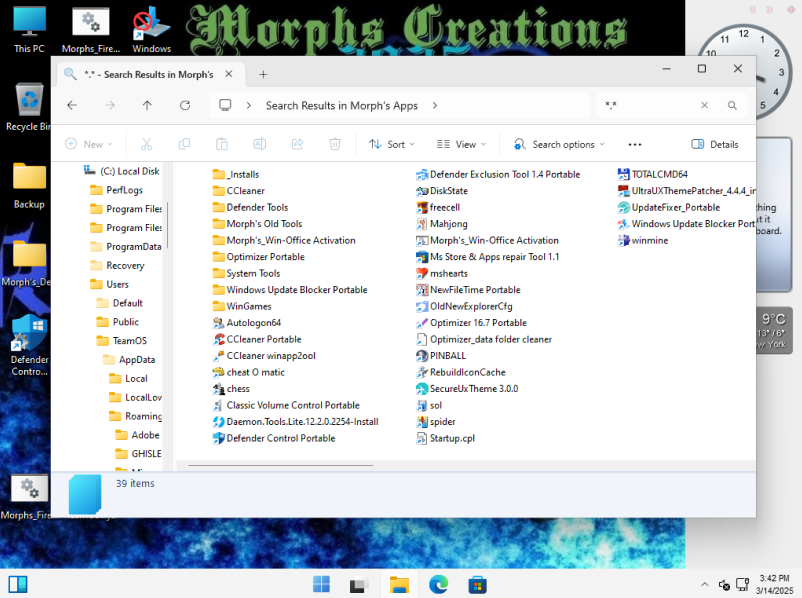802x598 pixels.
Task: Open the CCleaner Portable application
Action: [x=257, y=339]
